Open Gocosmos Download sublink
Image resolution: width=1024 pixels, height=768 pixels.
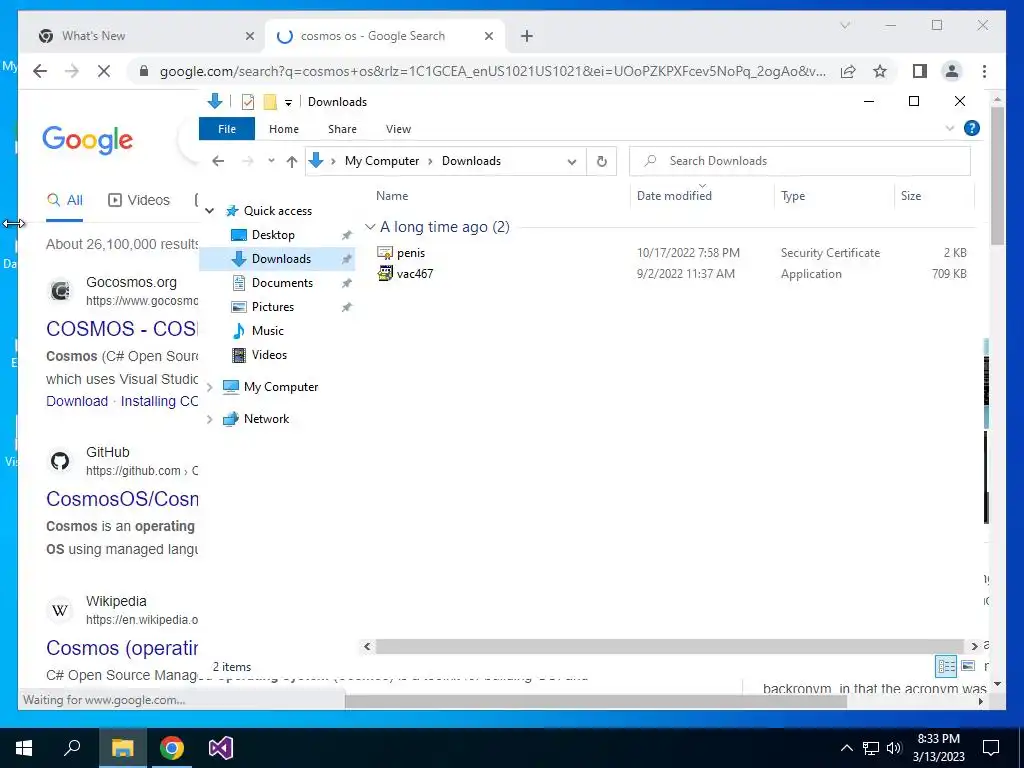click(77, 401)
